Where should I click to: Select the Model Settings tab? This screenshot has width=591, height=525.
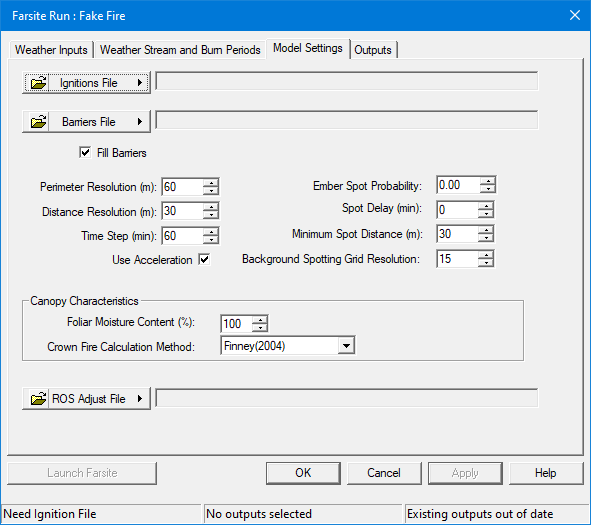click(x=308, y=48)
